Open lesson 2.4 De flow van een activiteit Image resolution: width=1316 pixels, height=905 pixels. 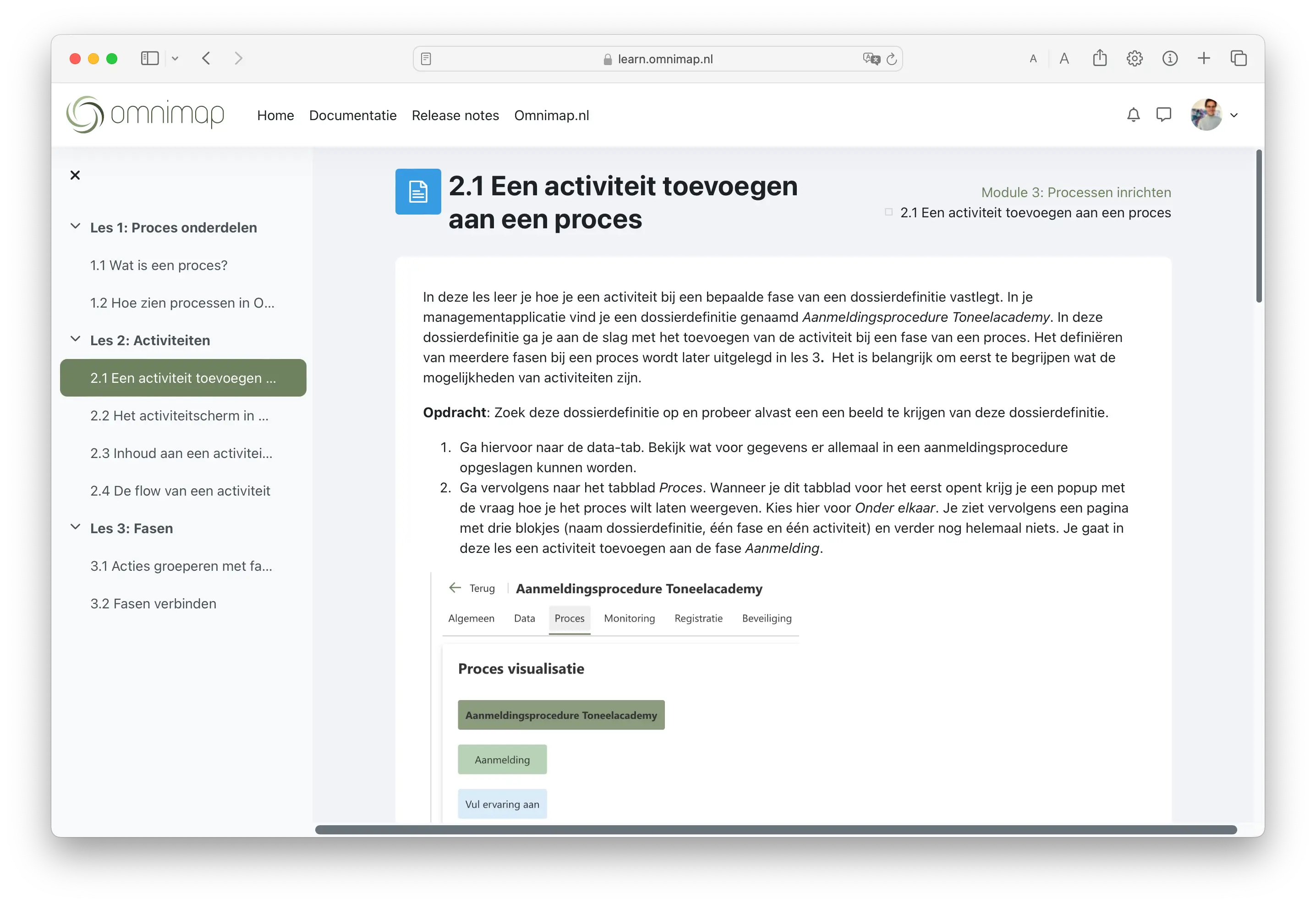pyautogui.click(x=180, y=491)
